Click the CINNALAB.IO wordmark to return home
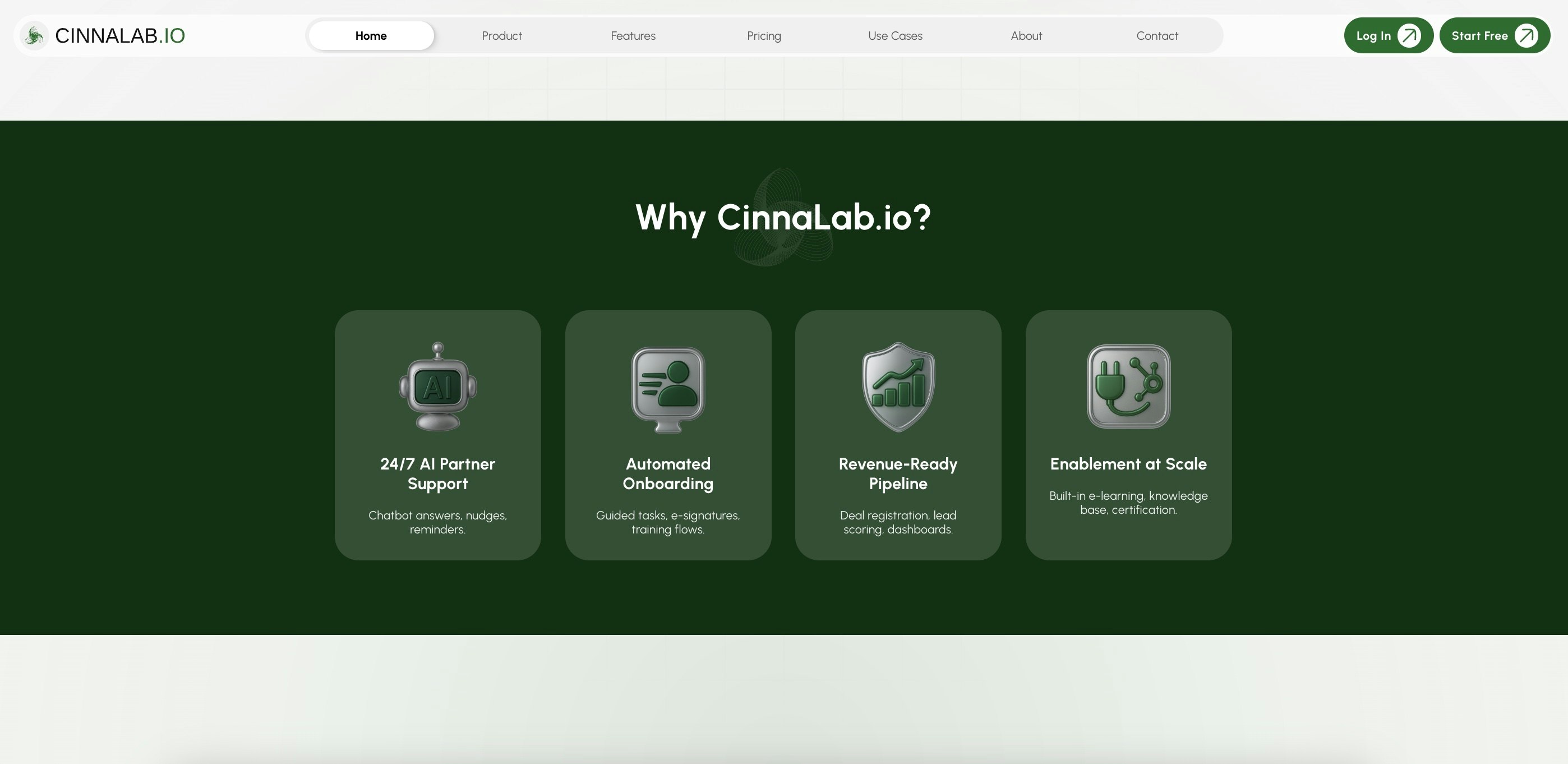This screenshot has height=764, width=1568. [120, 35]
